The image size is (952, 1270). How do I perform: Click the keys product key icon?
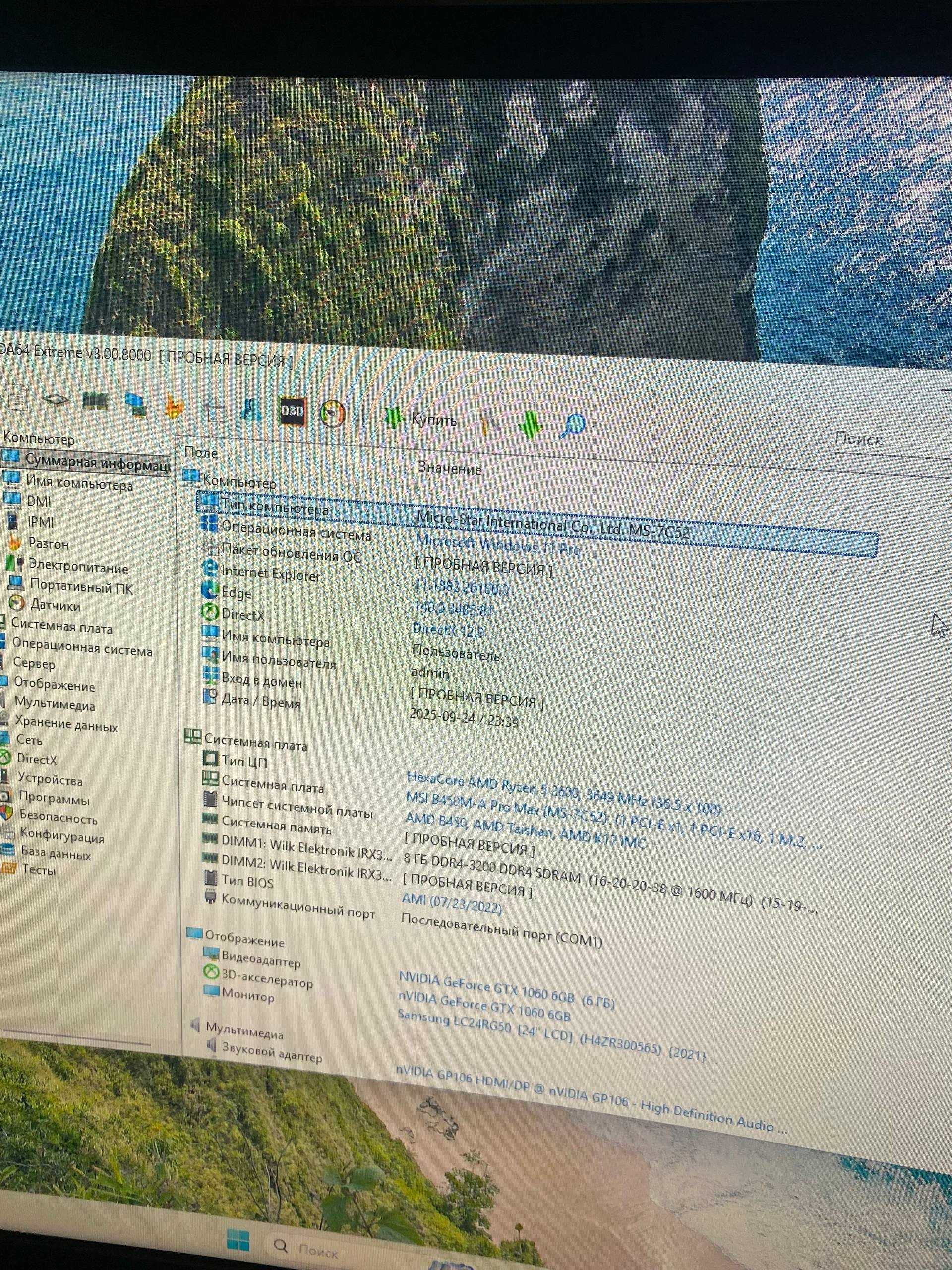[x=489, y=421]
